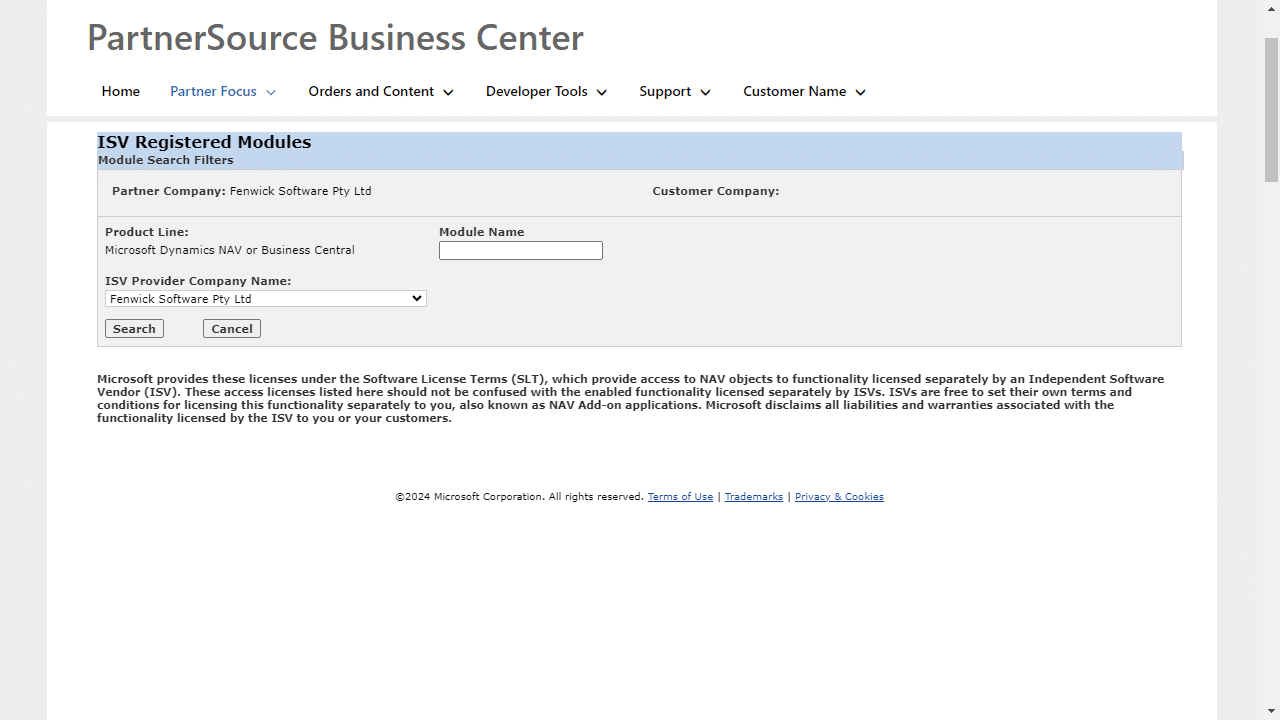This screenshot has height=720, width=1280.
Task: Open the Terms of Use link
Action: pyautogui.click(x=680, y=497)
